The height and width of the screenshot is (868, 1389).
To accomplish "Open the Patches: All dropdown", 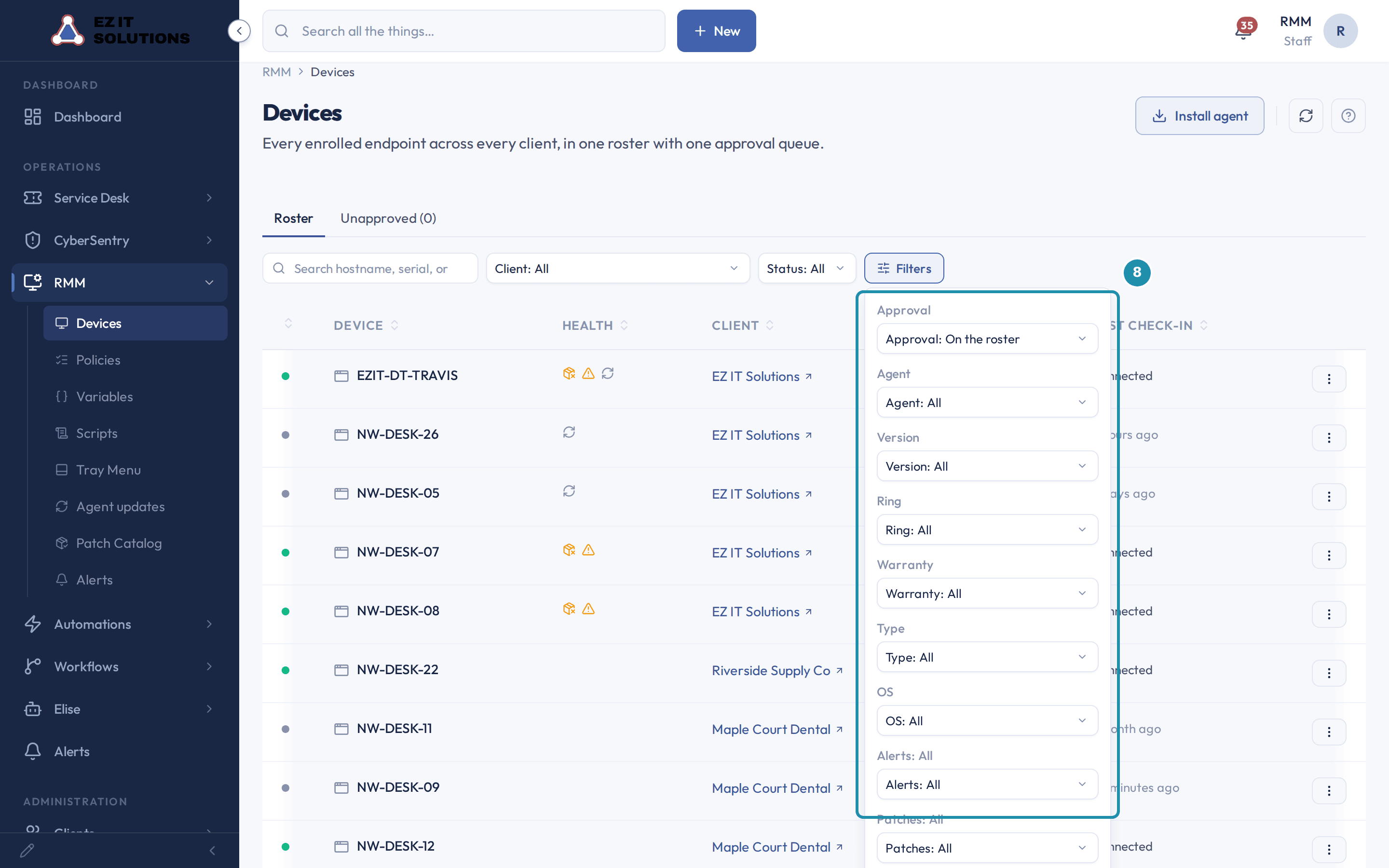I will 987,849.
